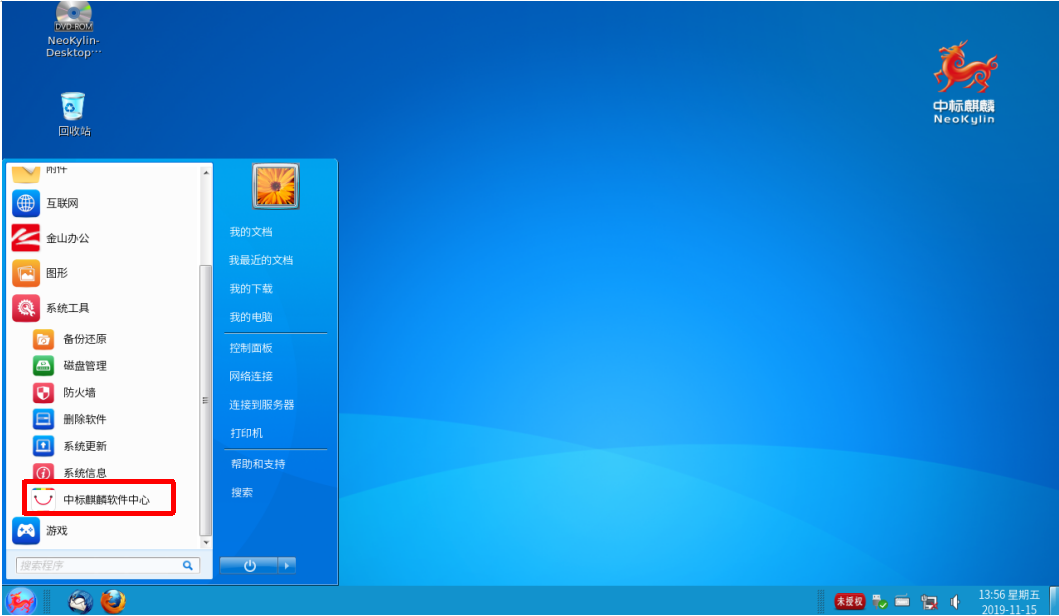This screenshot has width=1059, height=616.
Task: Launch 系统信息 text entry
Action: 85,473
